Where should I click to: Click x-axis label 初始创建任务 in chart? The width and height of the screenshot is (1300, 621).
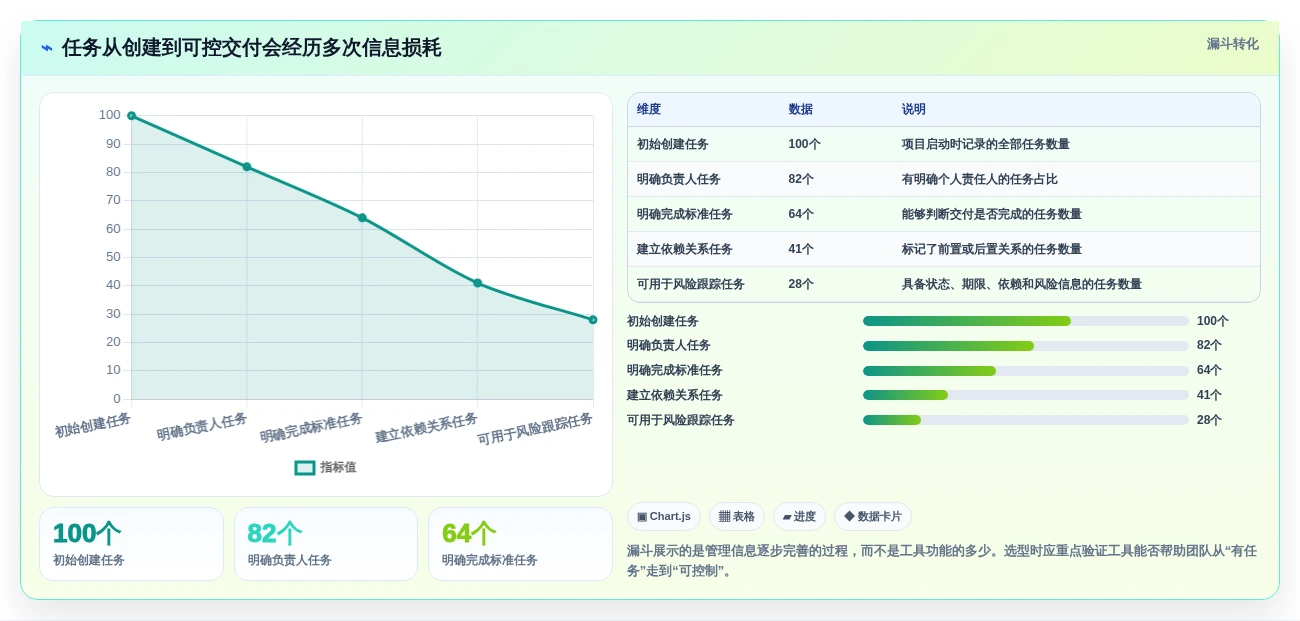pos(93,425)
